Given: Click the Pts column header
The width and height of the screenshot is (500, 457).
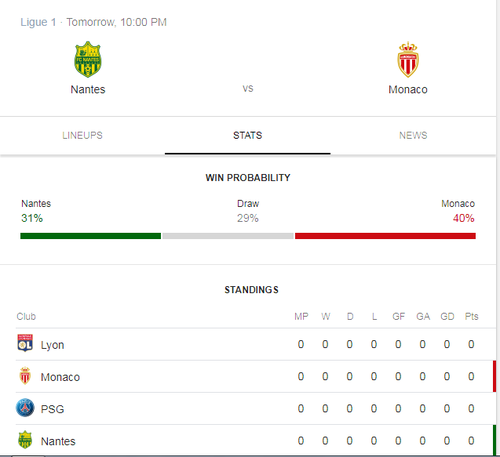Looking at the screenshot, I should pyautogui.click(x=471, y=316).
